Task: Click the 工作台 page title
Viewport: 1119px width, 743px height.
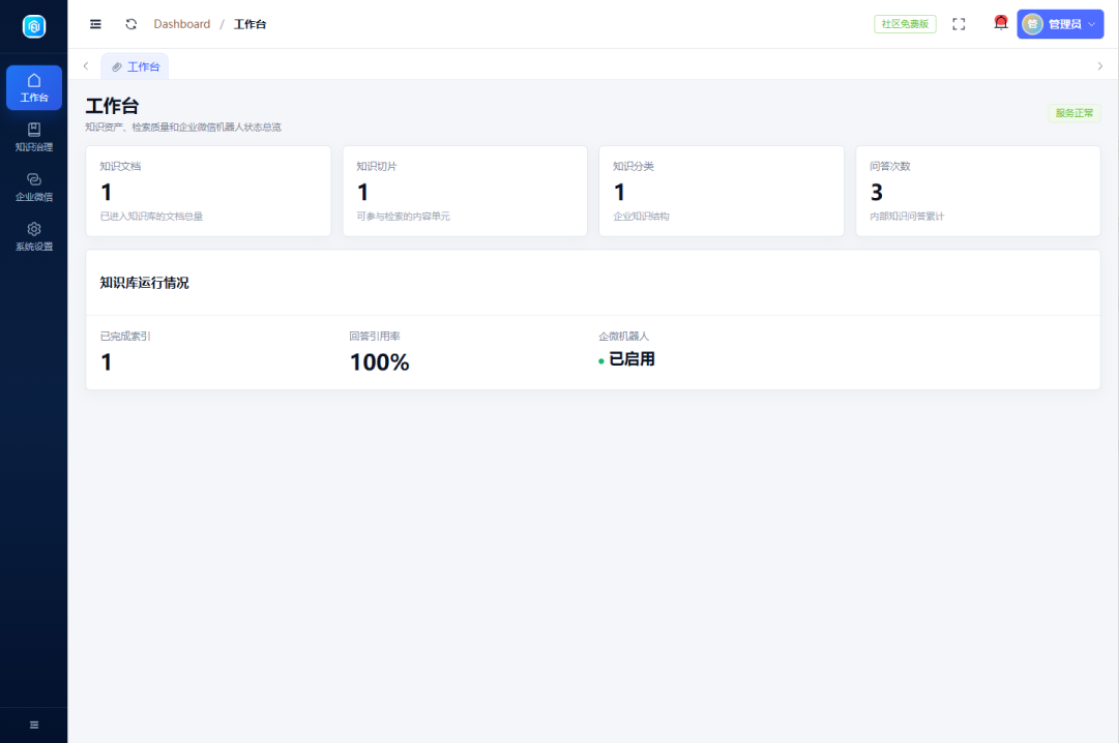Action: pyautogui.click(x=112, y=106)
